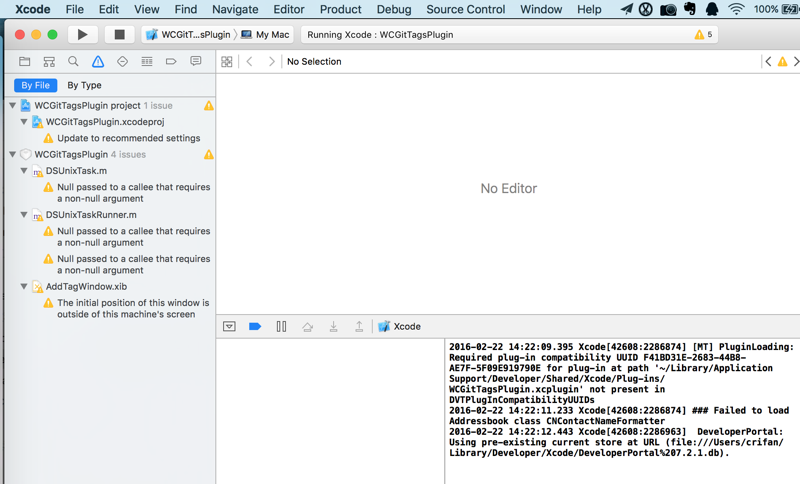Open the Symbol navigator icon
Image resolution: width=800 pixels, height=484 pixels.
click(x=49, y=62)
